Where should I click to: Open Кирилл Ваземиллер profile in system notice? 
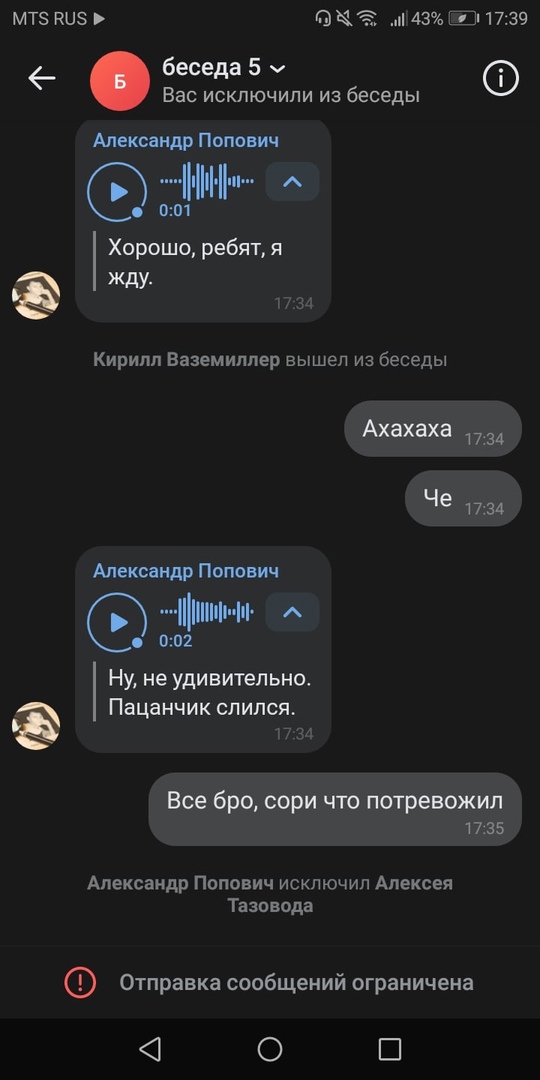click(x=187, y=360)
